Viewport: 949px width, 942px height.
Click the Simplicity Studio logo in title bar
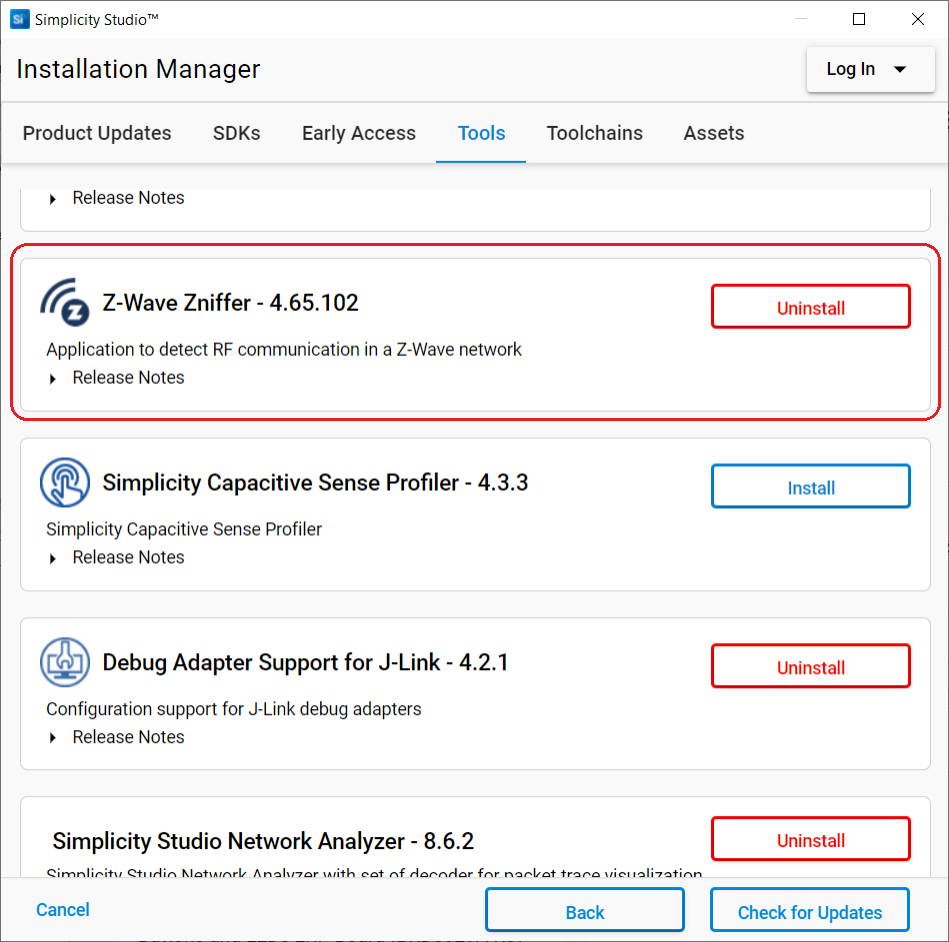[x=18, y=18]
